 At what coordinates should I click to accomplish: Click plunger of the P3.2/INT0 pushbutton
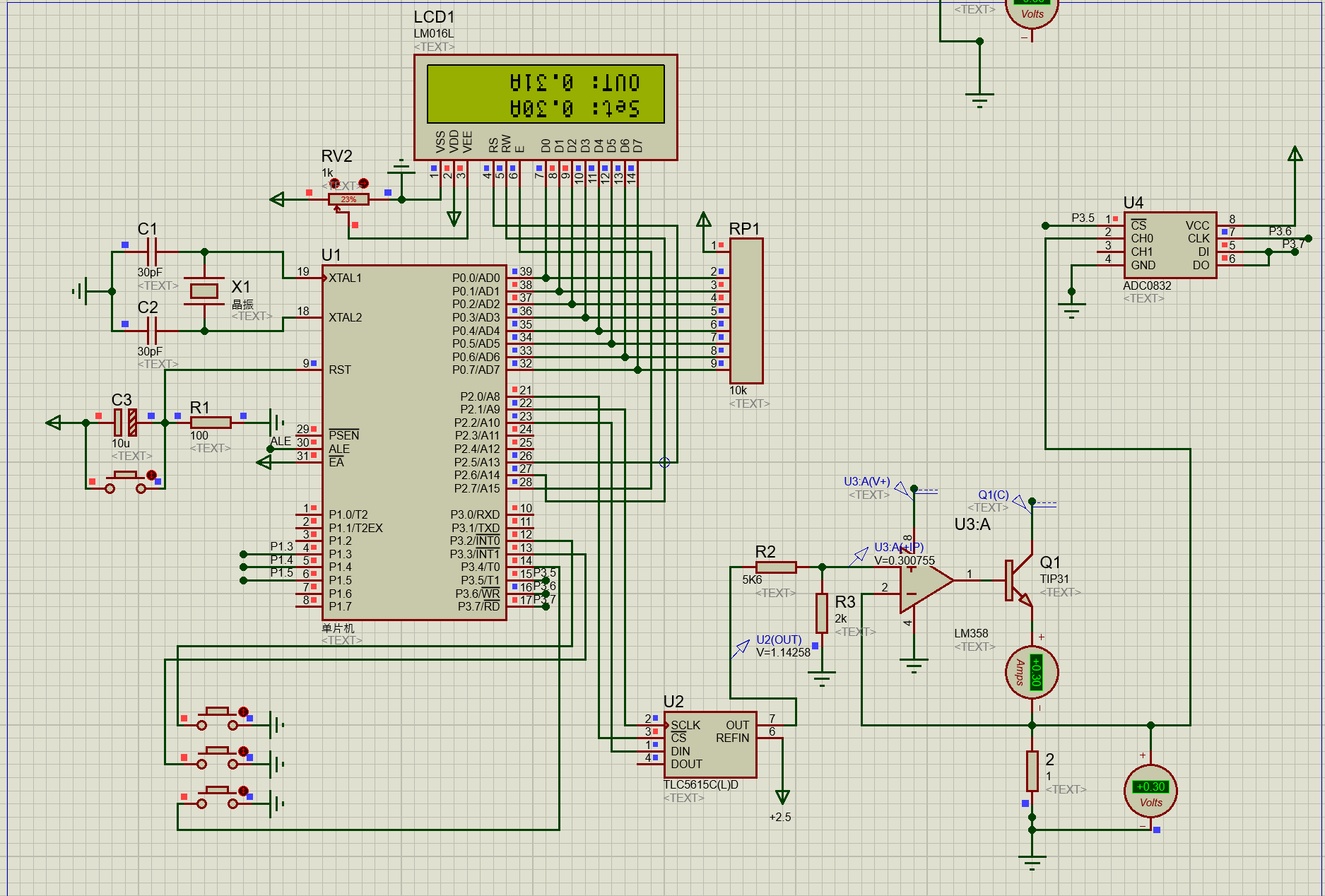tap(217, 710)
